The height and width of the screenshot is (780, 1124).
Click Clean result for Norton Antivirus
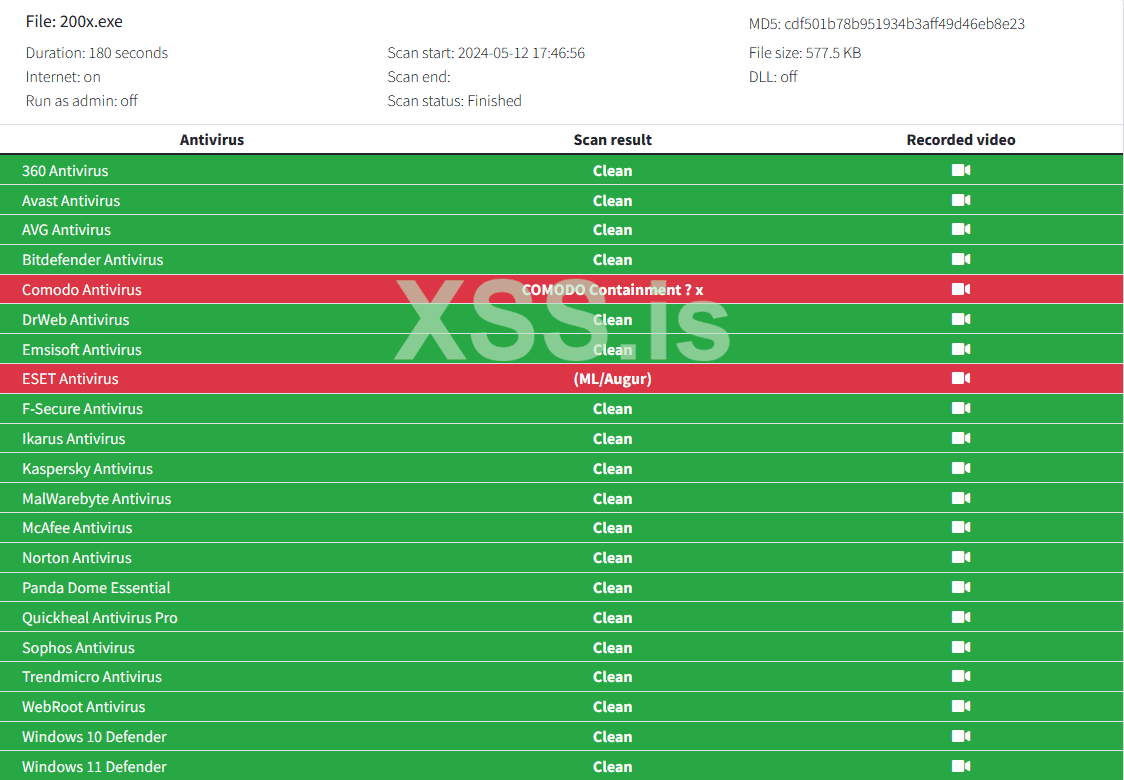(612, 558)
